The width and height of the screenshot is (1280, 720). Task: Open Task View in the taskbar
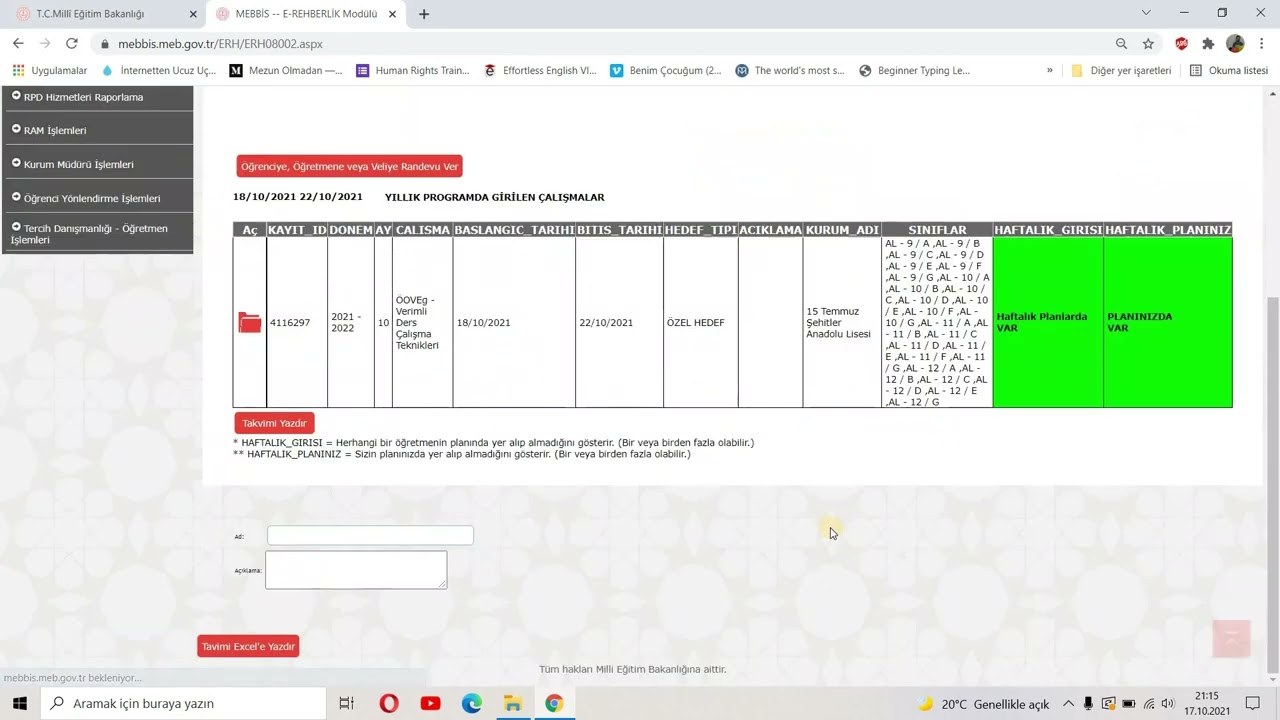tap(346, 703)
